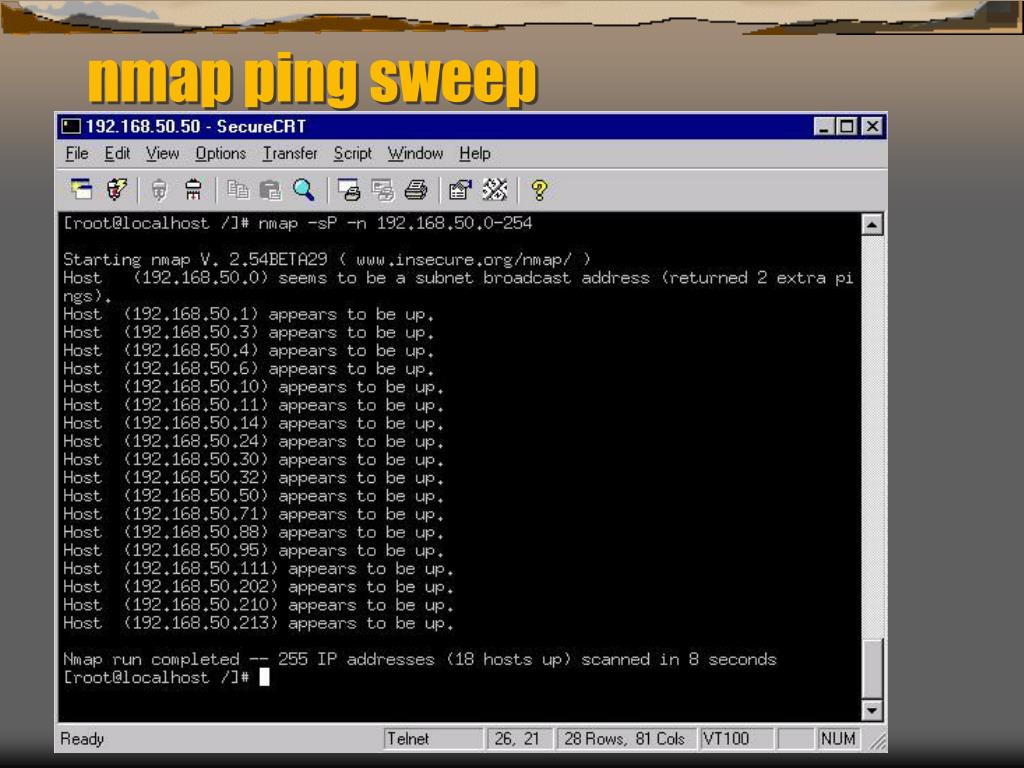Click the 'Starting nmap V. 2.54BETA29' line
1024x768 pixels.
[x=327, y=259]
